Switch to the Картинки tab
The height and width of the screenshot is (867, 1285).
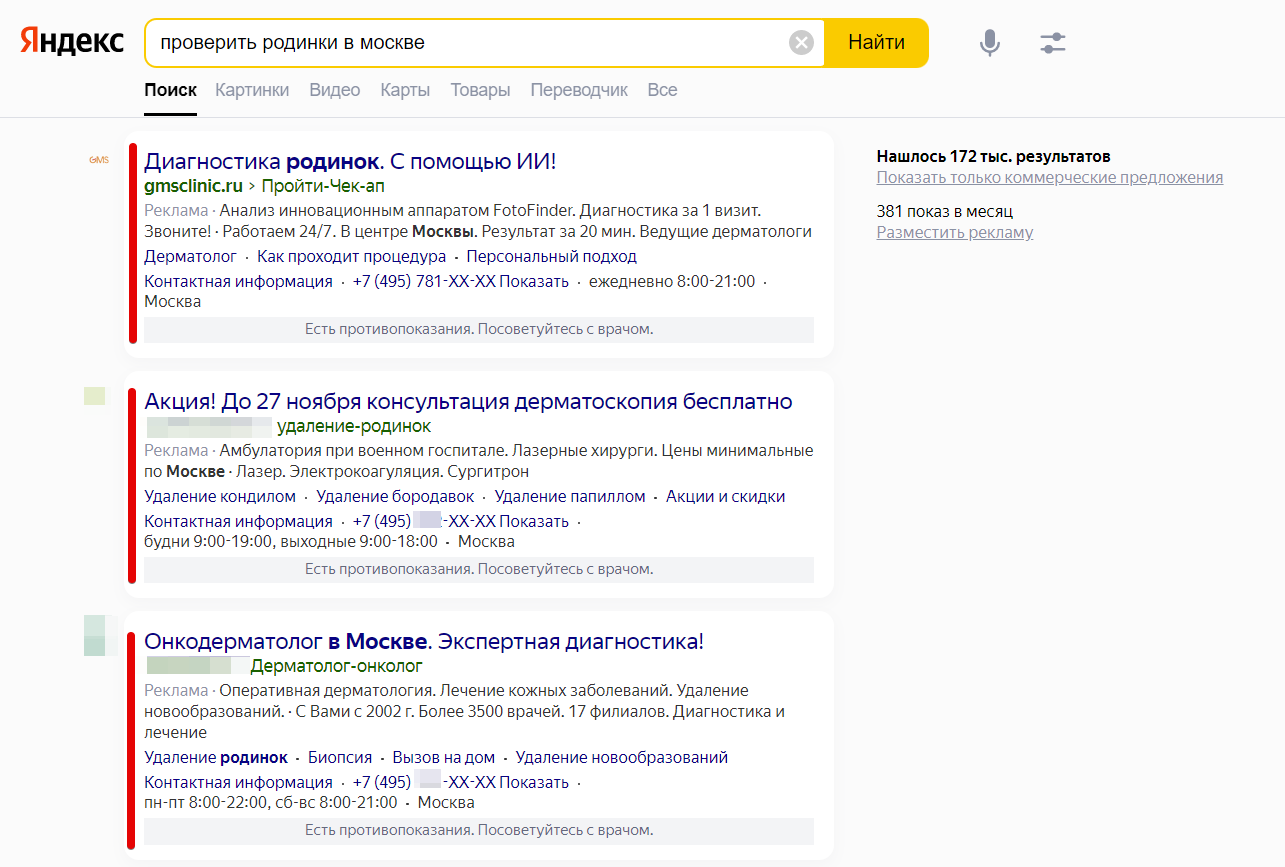[x=252, y=90]
